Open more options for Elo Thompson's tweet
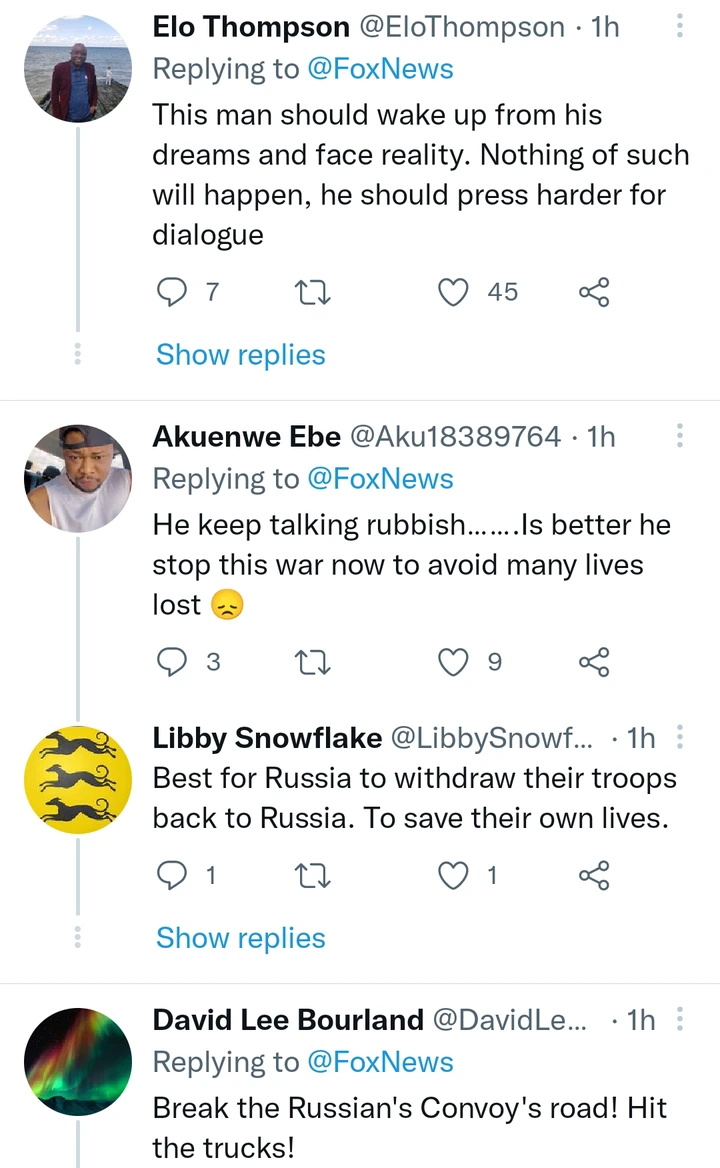This screenshot has height=1168, width=720. (x=680, y=28)
